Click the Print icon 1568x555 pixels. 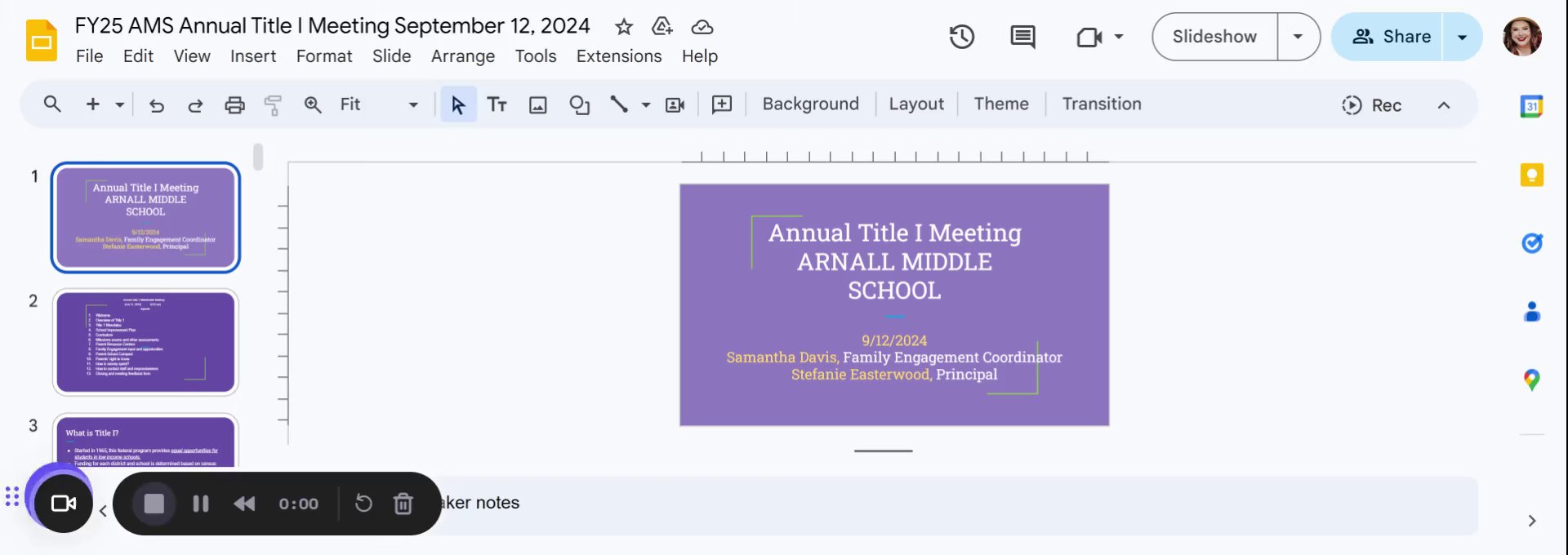point(234,104)
